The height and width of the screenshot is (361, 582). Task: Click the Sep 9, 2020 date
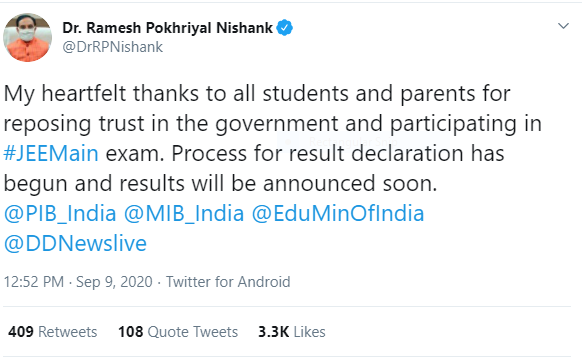114,282
